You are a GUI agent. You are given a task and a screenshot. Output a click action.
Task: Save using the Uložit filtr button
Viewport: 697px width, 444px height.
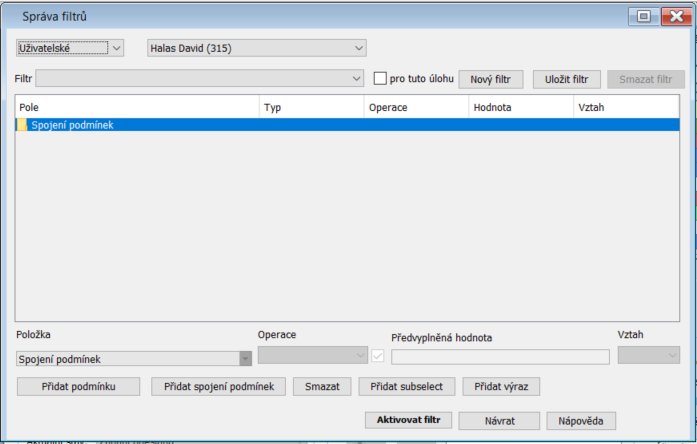point(566,79)
